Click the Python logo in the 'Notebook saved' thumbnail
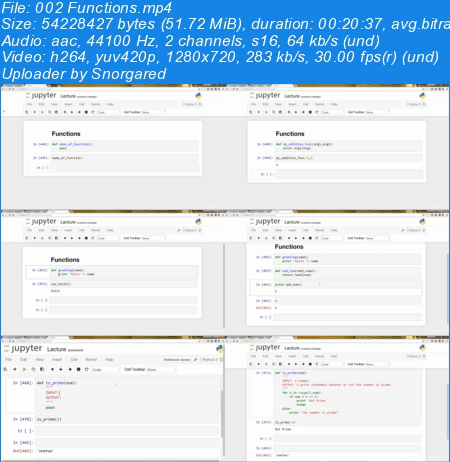Screen dimensions: 450x462 point(220,349)
